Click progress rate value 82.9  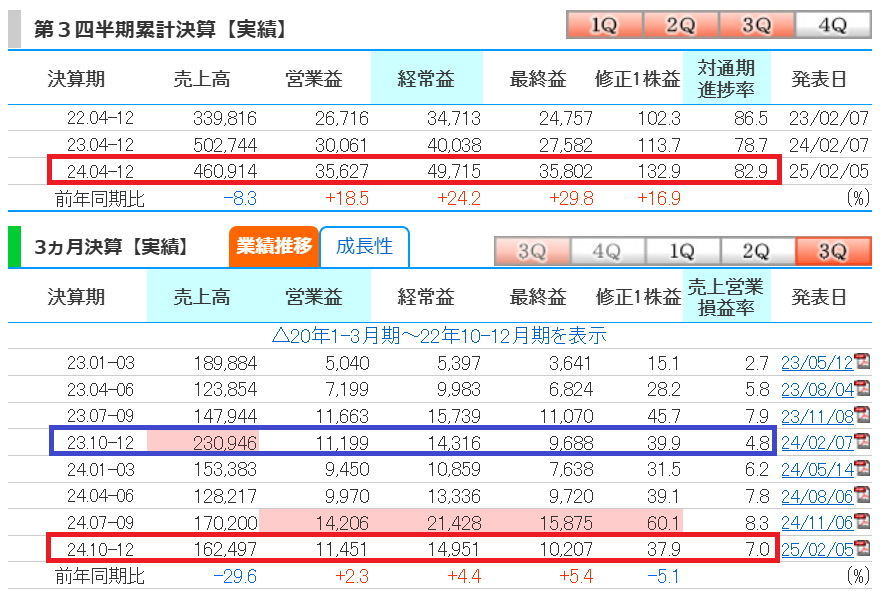click(750, 171)
